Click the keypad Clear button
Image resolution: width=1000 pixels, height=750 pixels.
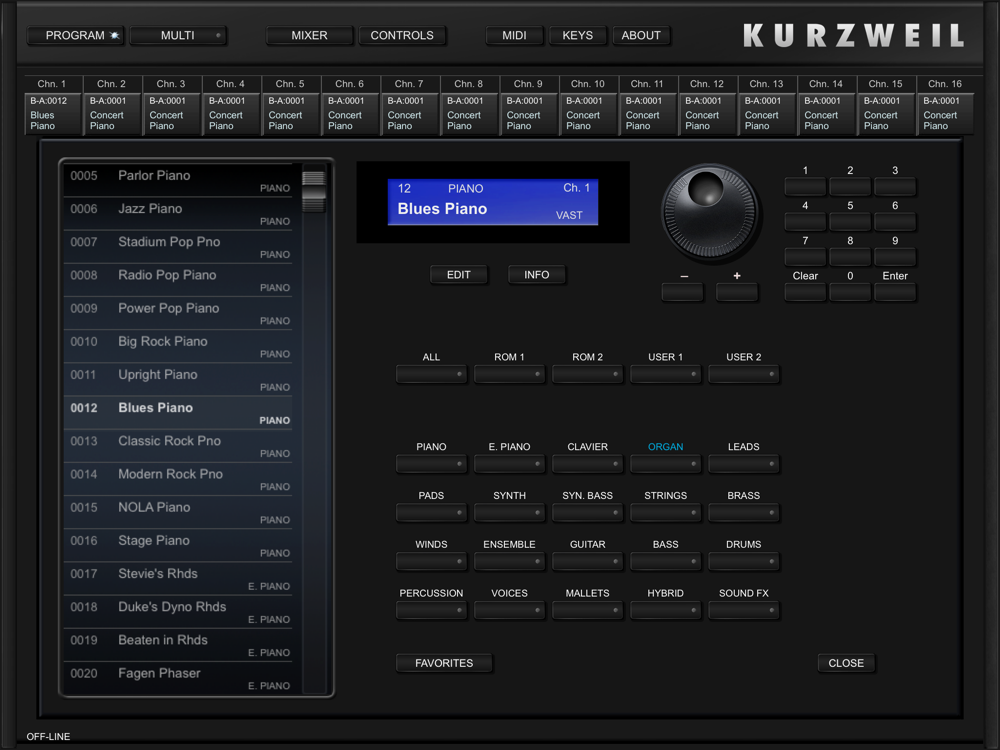click(x=805, y=292)
